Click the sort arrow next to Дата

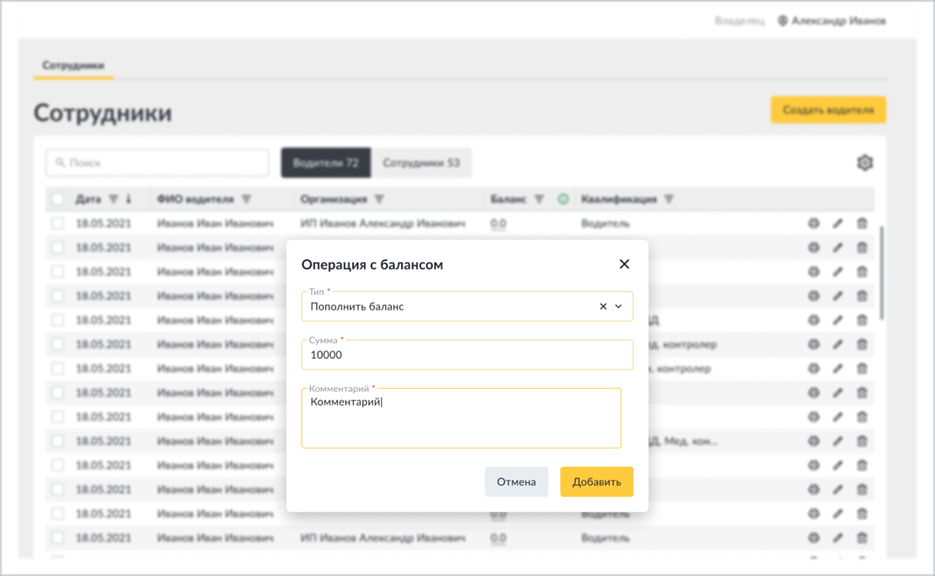click(128, 199)
